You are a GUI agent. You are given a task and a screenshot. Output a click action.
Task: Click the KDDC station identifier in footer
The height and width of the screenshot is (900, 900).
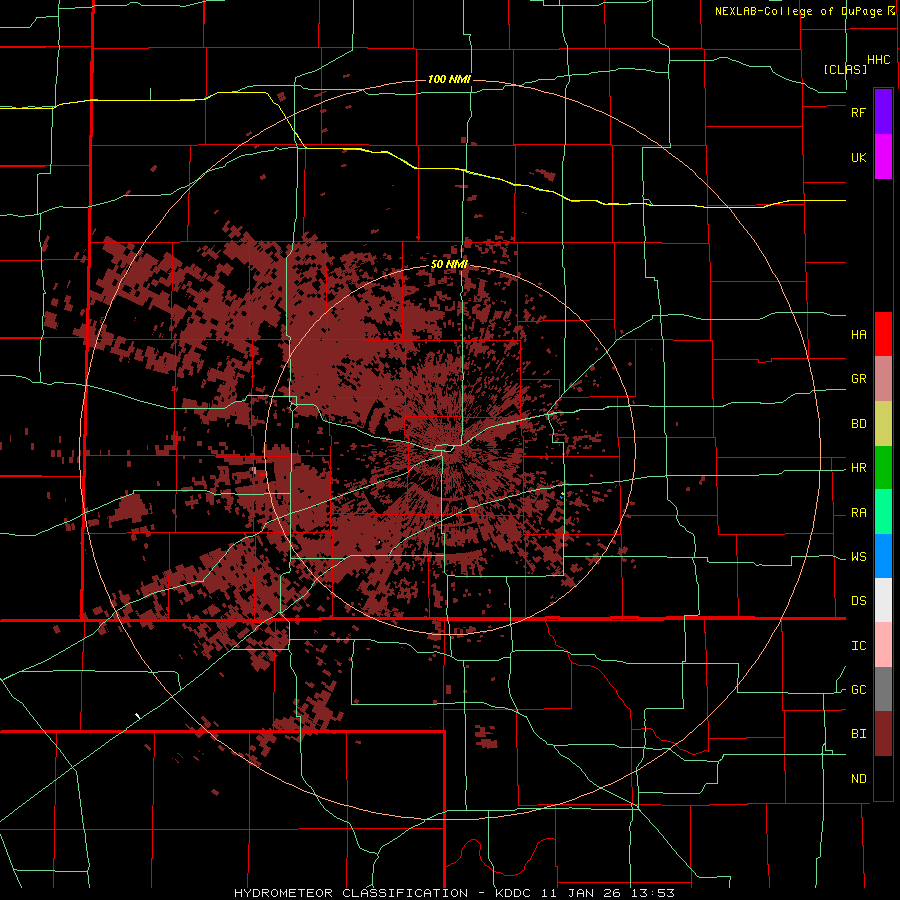click(511, 893)
